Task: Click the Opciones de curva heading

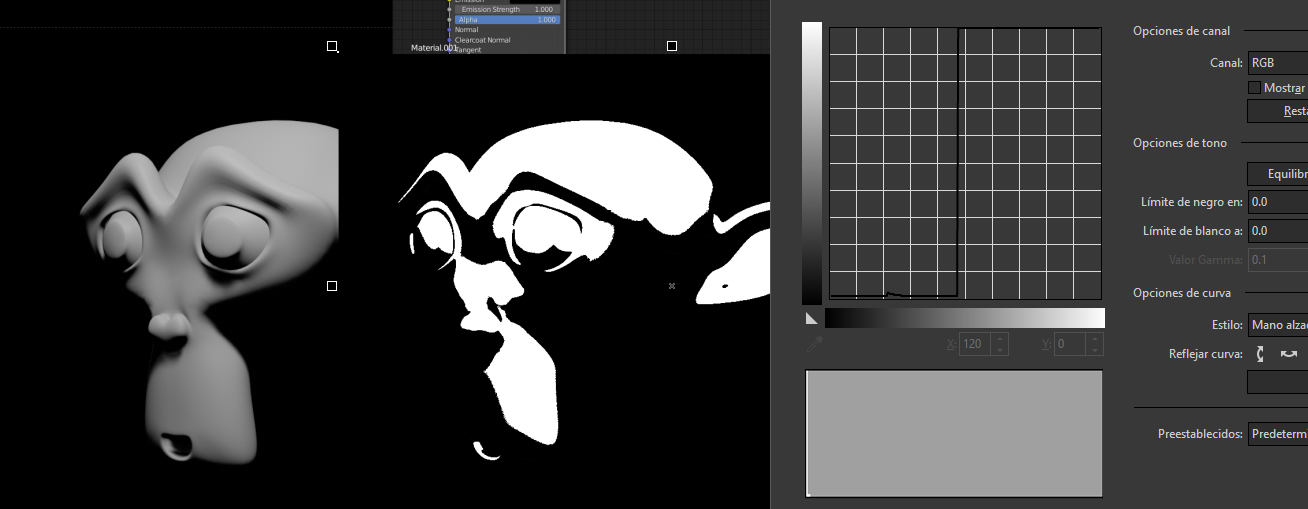Action: pyautogui.click(x=1182, y=293)
